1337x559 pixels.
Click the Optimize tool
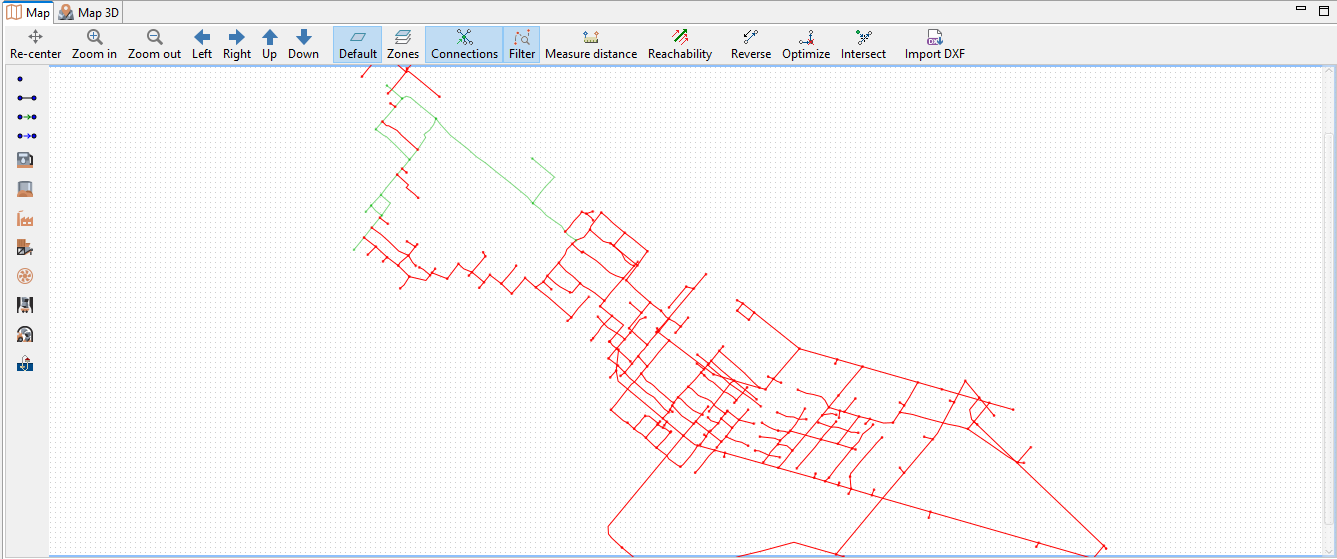click(806, 45)
